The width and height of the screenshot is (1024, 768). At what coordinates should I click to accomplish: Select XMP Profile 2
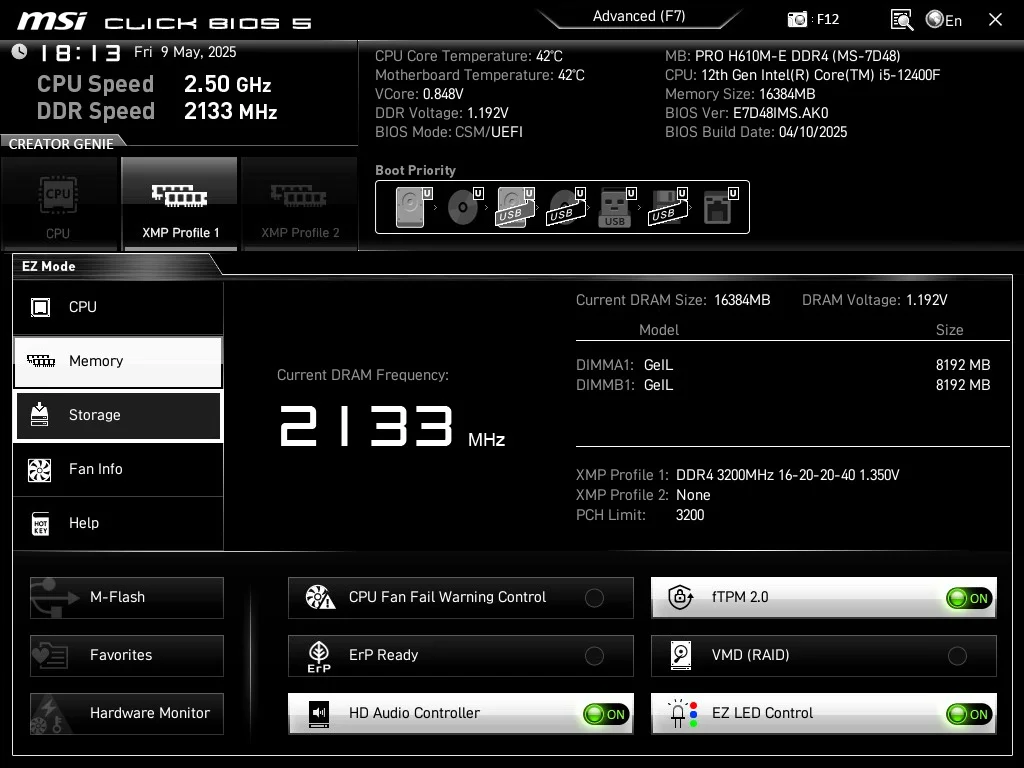[x=300, y=204]
